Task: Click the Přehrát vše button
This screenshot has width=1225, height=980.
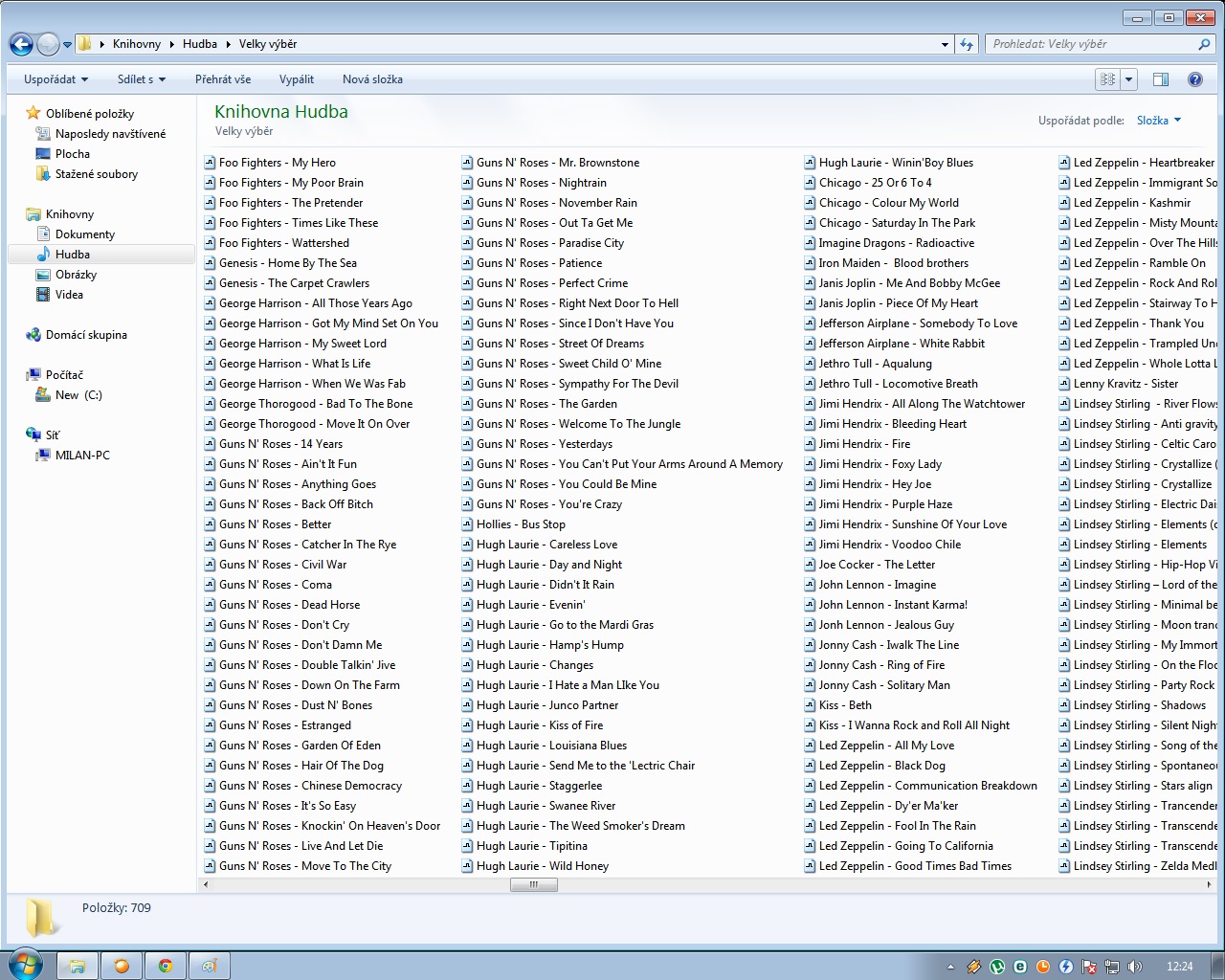Action: (x=223, y=79)
